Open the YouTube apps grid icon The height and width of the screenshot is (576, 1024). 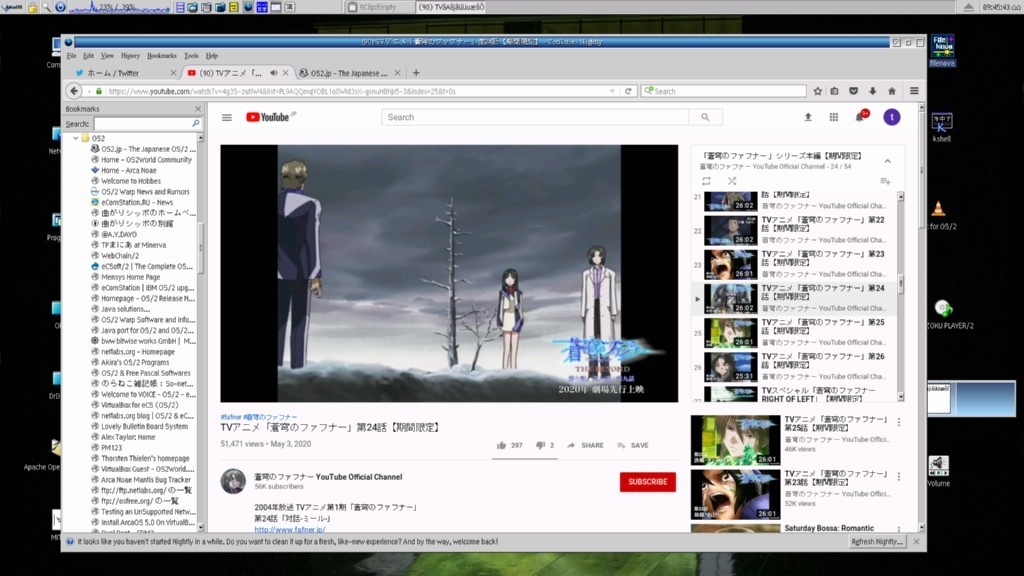[x=834, y=117]
